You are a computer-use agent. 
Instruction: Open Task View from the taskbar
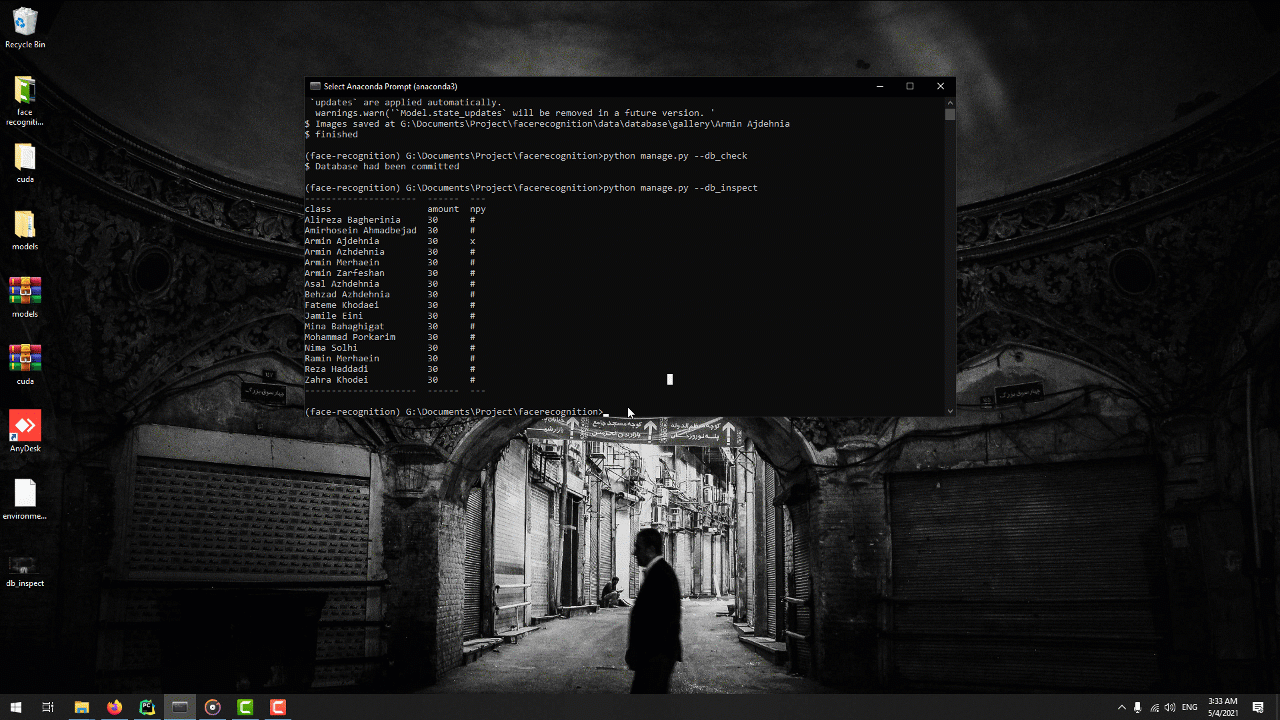[48, 707]
